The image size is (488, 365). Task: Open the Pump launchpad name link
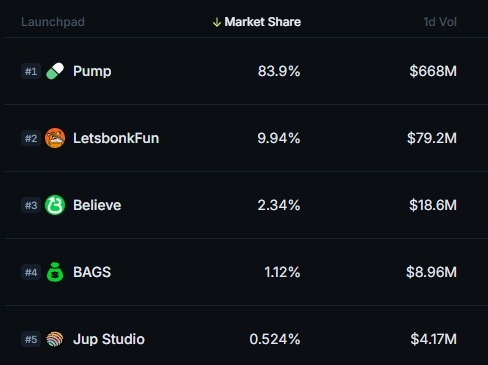click(92, 72)
